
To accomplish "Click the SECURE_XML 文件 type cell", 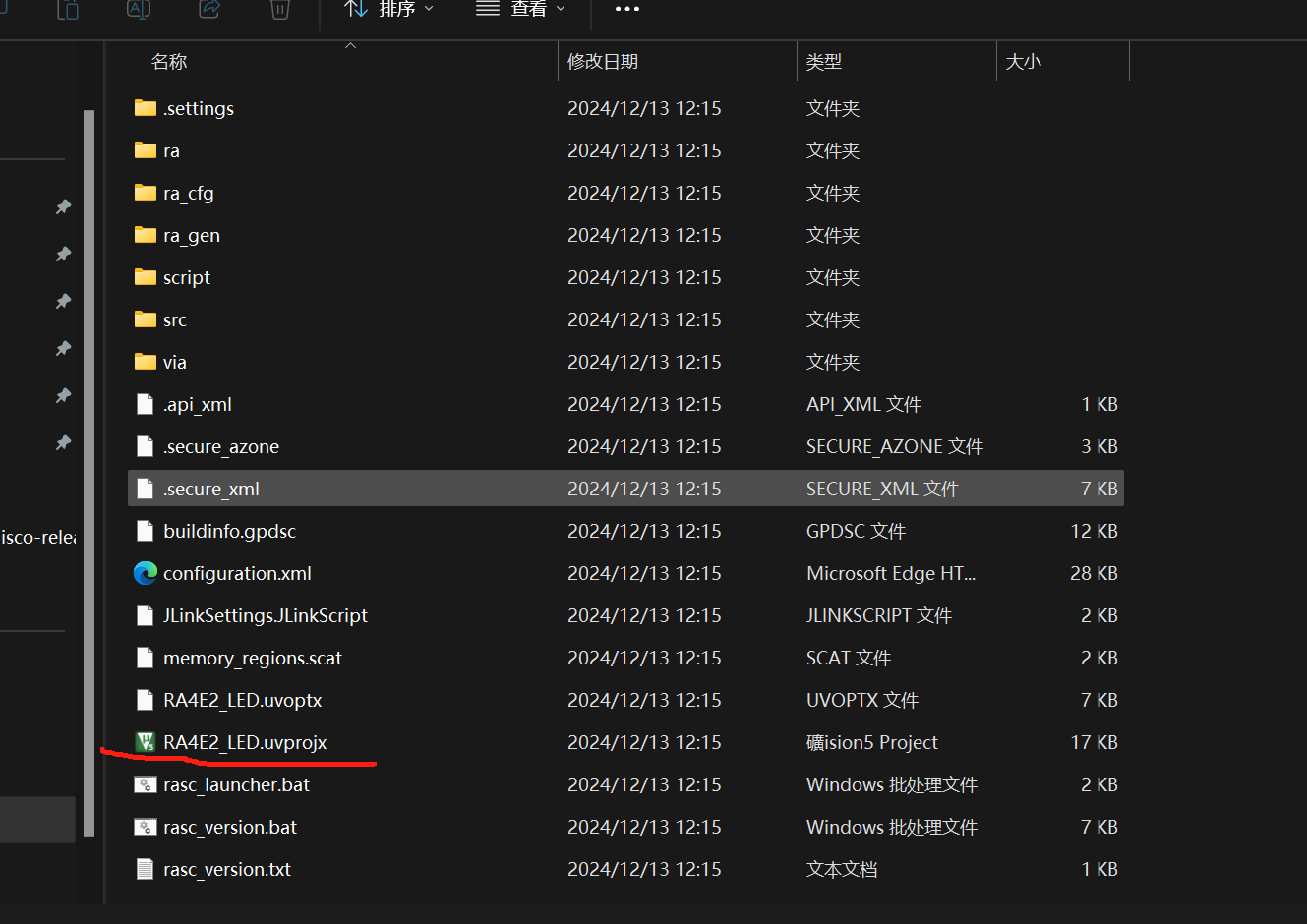I will click(882, 489).
